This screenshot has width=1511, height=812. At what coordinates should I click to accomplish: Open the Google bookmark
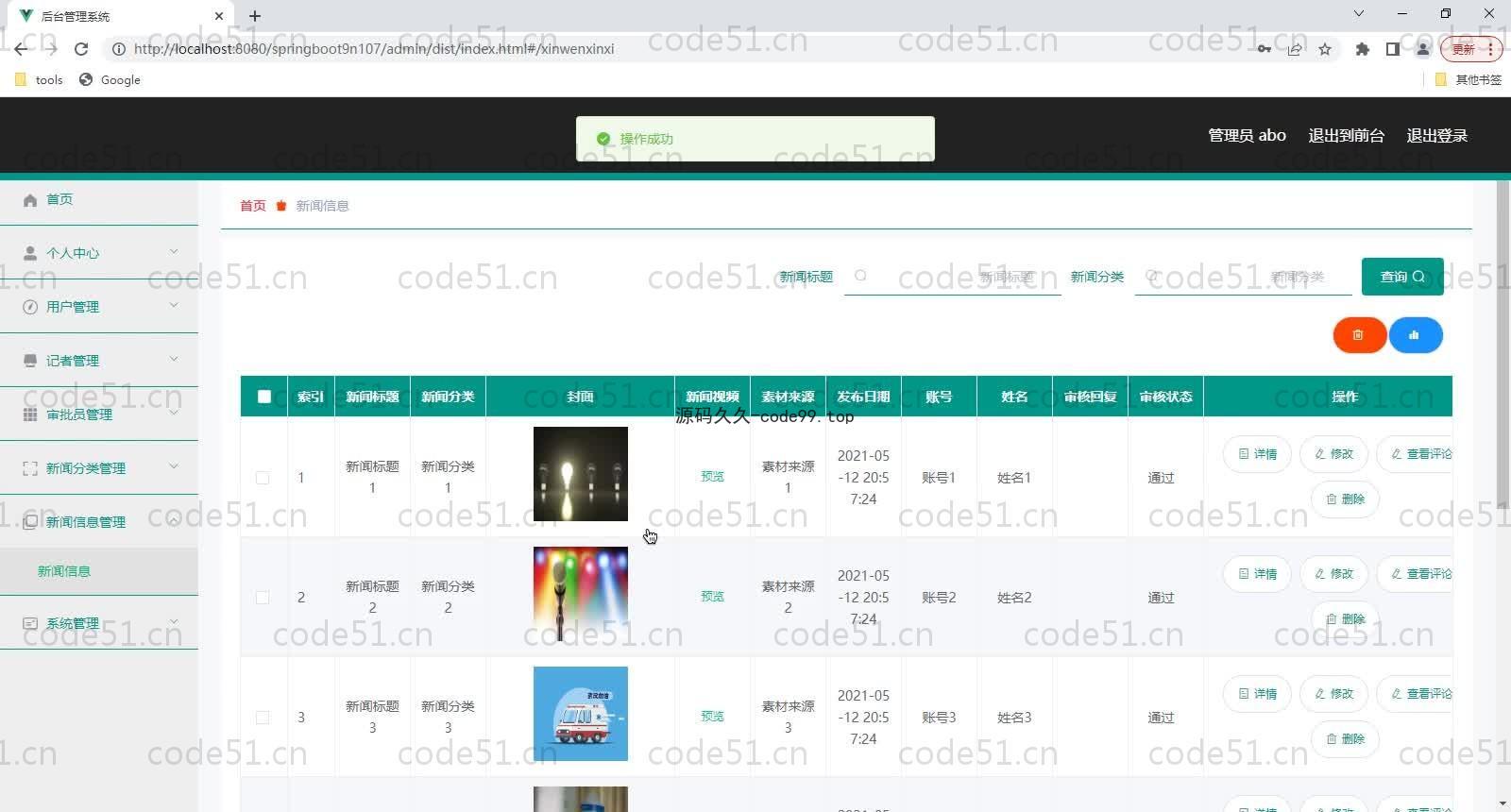[110, 80]
